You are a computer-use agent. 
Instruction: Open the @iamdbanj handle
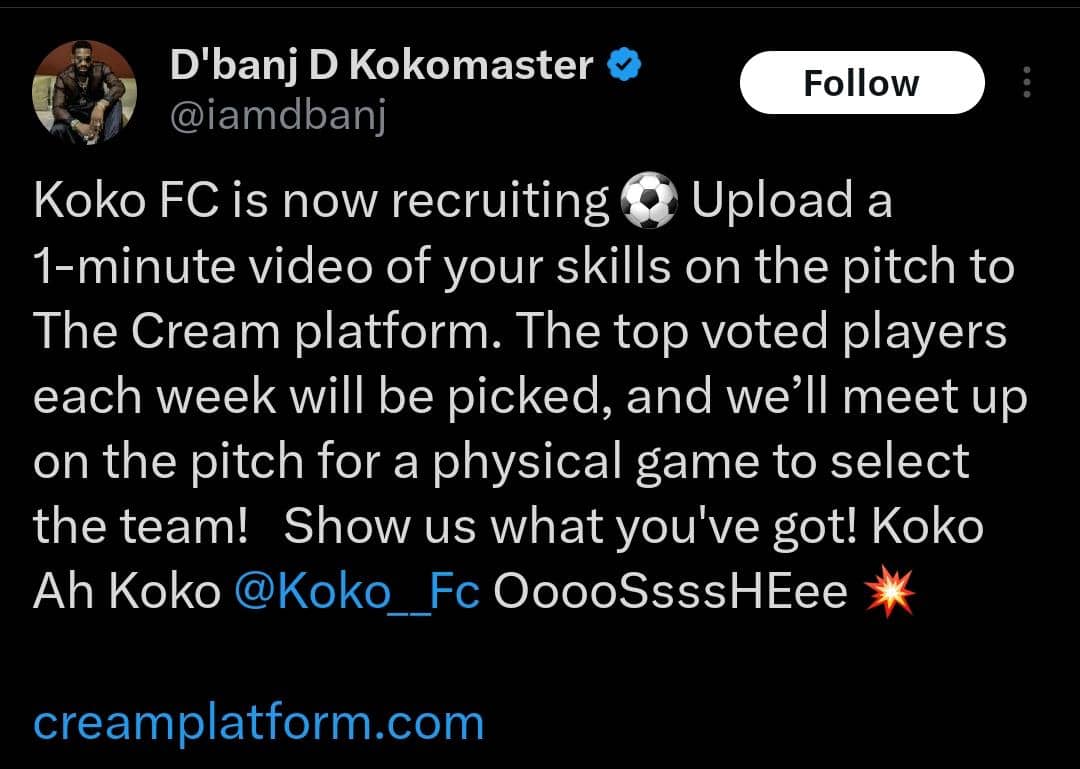coord(277,116)
